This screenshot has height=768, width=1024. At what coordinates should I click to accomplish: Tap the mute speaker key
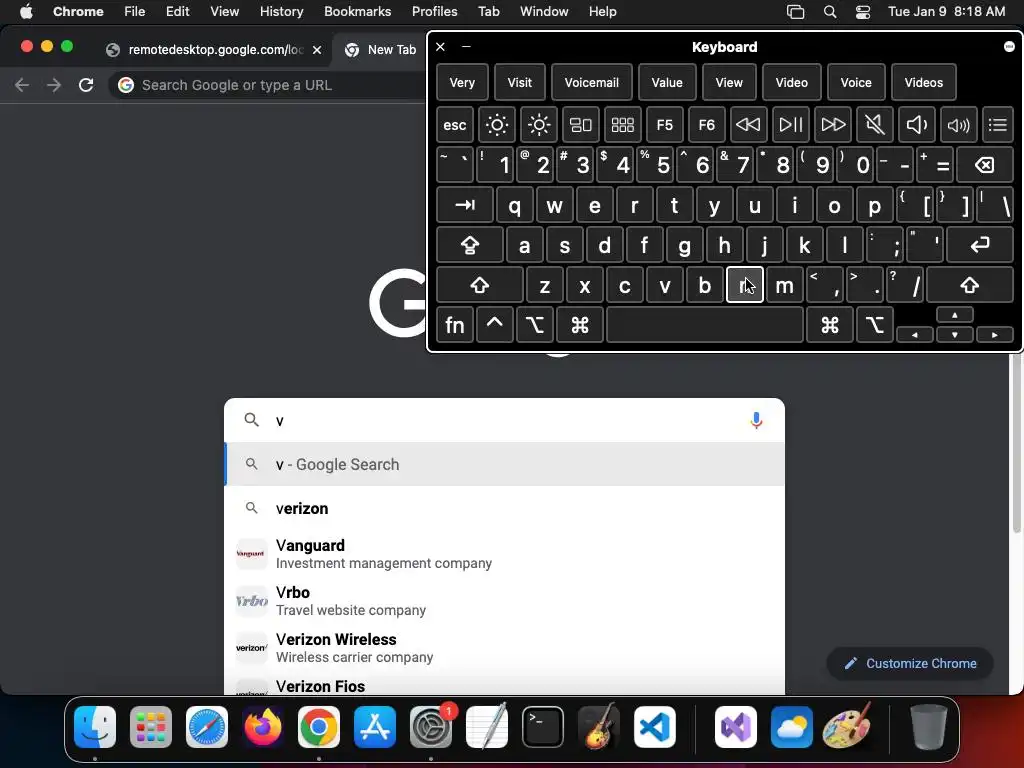pyautogui.click(x=874, y=125)
